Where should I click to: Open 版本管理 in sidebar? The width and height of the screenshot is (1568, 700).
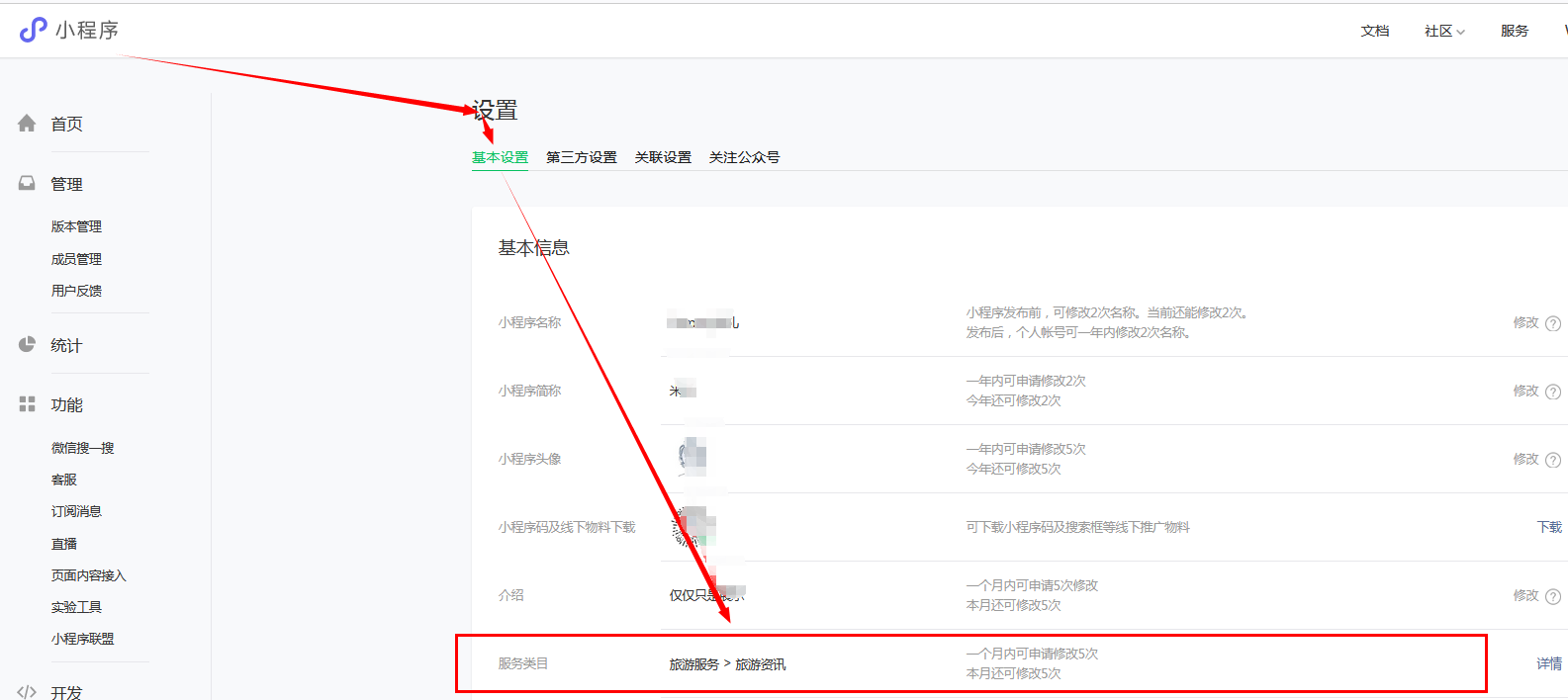76,226
